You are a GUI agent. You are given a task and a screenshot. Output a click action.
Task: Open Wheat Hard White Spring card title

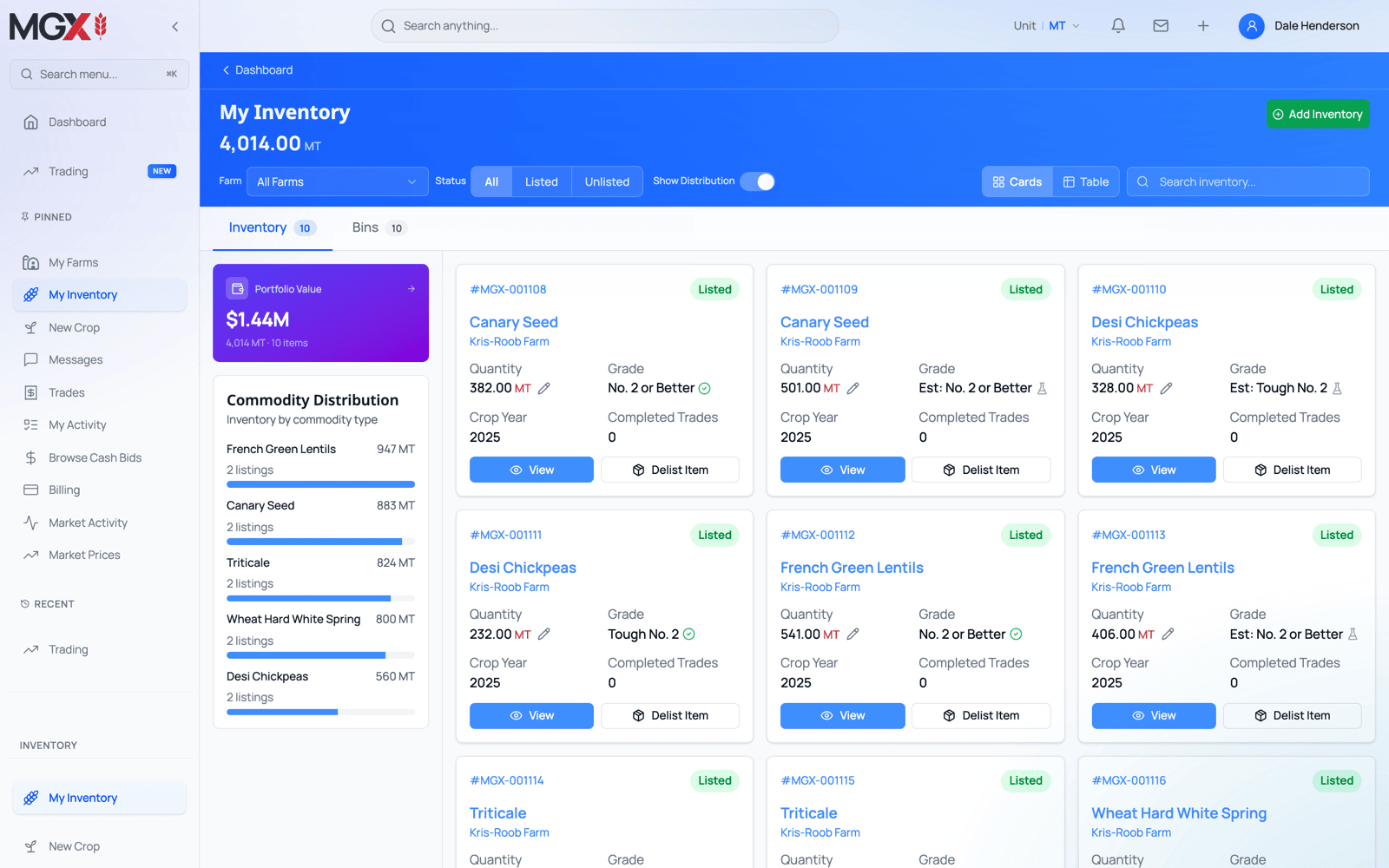point(1179,813)
